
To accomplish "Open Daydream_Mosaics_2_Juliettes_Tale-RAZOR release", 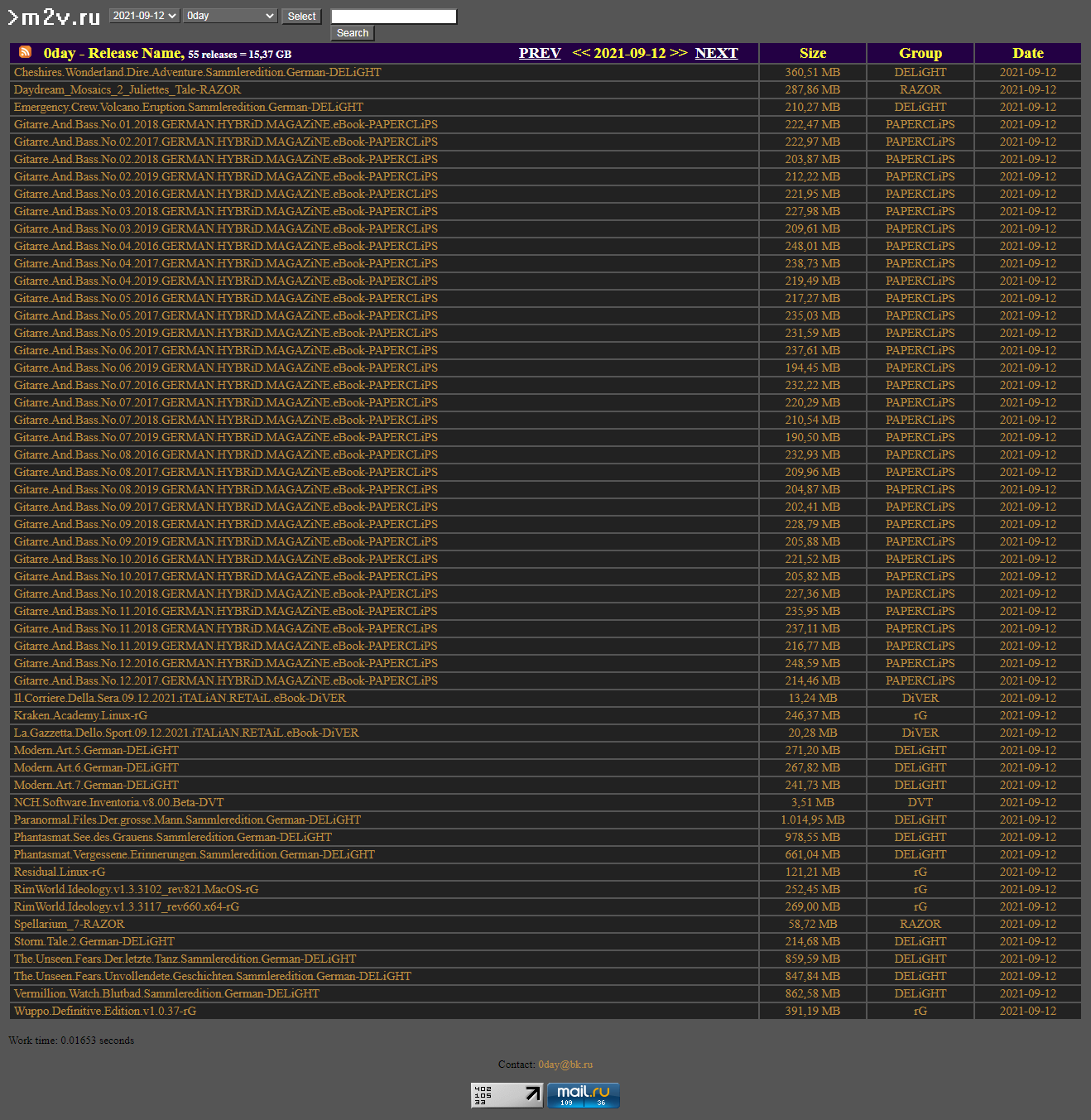I will pos(127,89).
